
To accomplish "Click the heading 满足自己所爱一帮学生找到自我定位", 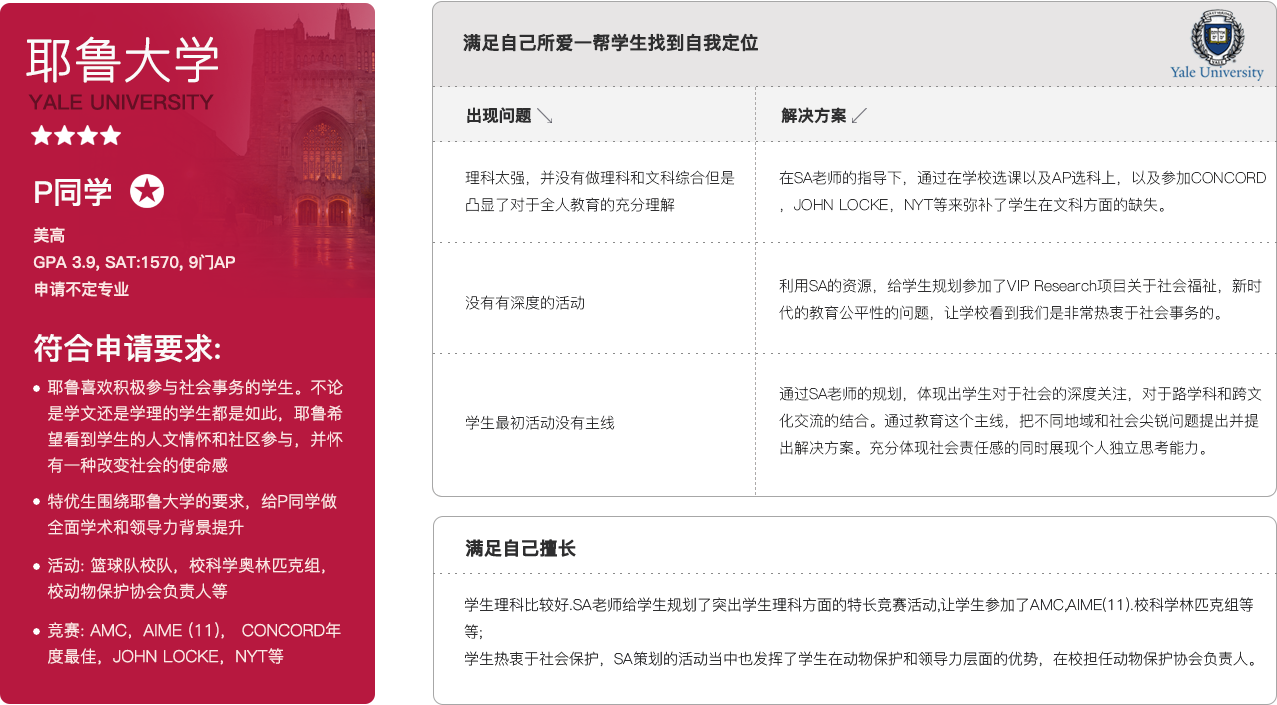I will tap(611, 43).
